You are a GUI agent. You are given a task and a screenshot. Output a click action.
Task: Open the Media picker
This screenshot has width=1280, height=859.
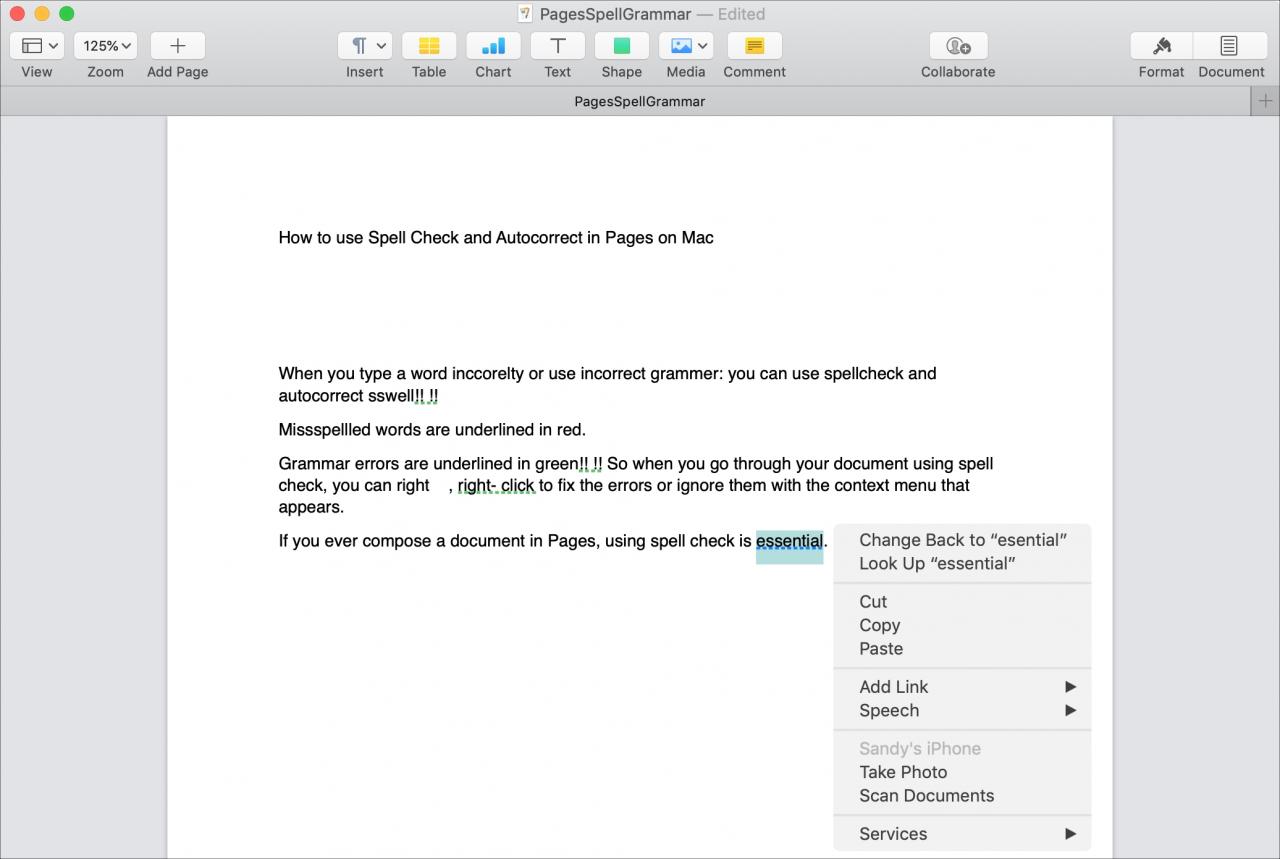pos(686,46)
